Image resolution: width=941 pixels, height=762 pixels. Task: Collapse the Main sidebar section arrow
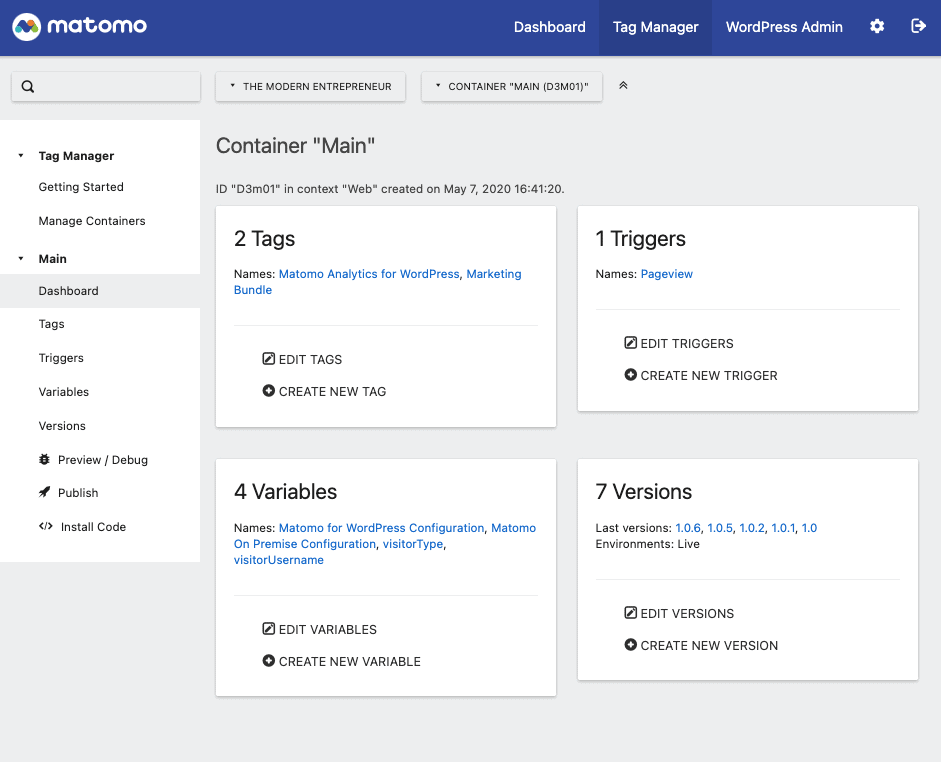21,259
